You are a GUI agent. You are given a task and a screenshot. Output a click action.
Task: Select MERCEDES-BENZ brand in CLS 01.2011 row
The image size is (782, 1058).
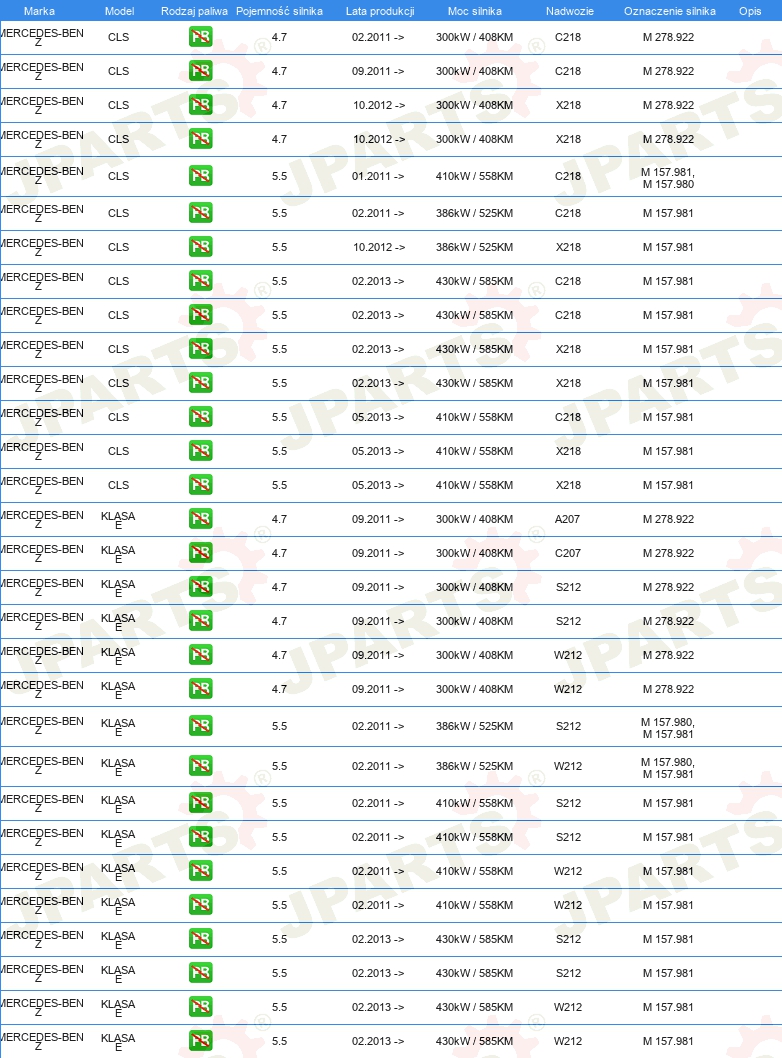(x=42, y=175)
